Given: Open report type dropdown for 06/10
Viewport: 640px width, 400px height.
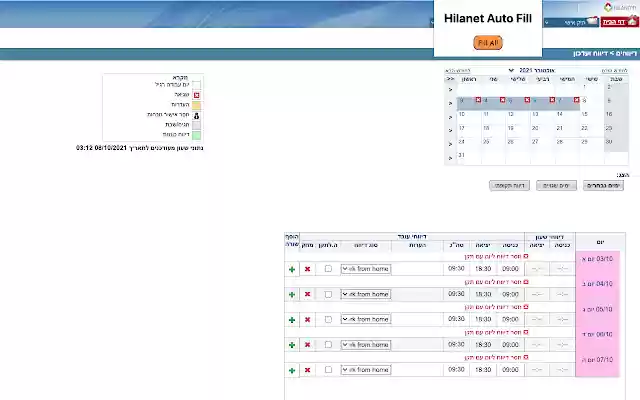Looking at the screenshot, I should [x=366, y=344].
